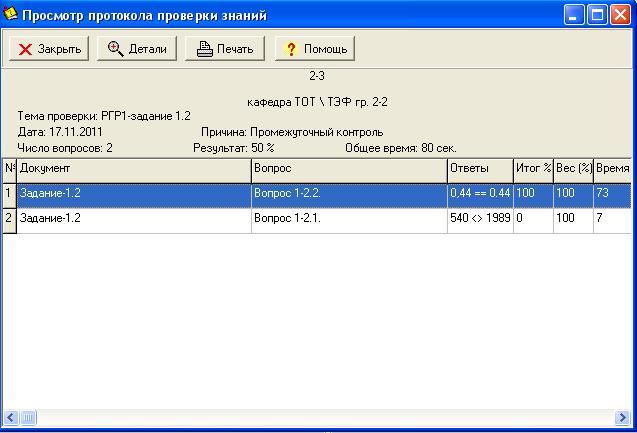Click the № column header

pos(9,171)
